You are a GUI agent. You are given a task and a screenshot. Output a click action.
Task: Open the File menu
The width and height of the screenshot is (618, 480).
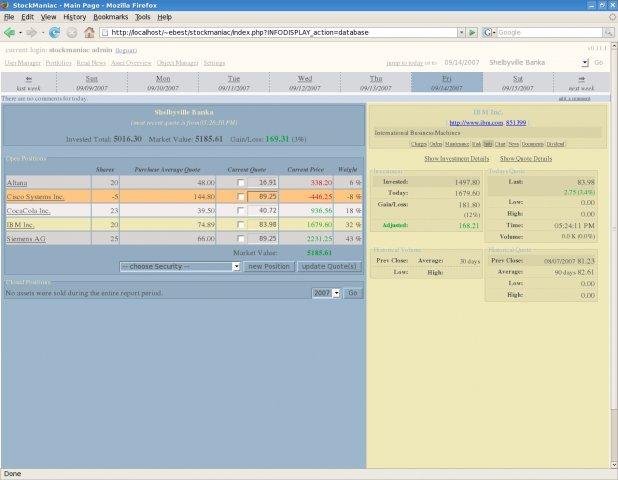[9, 17]
